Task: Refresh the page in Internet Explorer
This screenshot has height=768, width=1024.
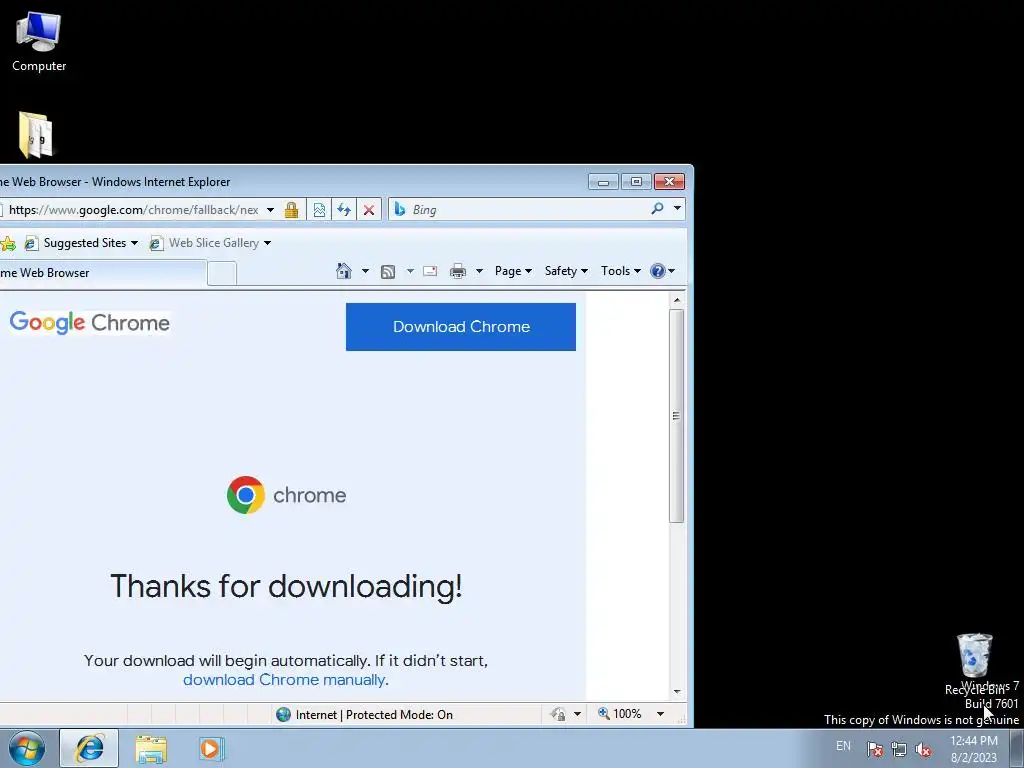Action: tap(344, 210)
